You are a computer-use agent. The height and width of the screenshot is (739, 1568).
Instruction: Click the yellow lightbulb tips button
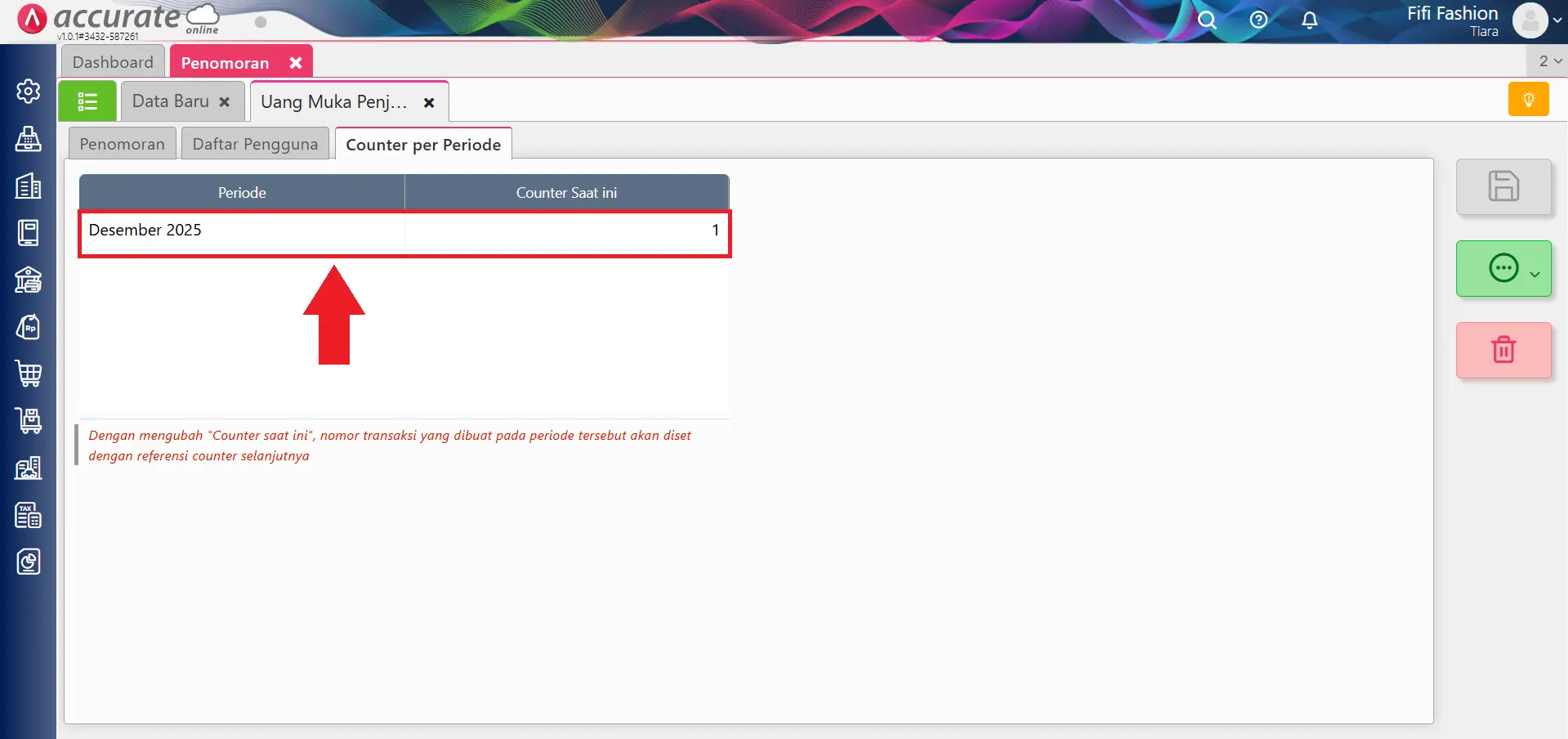click(1528, 100)
